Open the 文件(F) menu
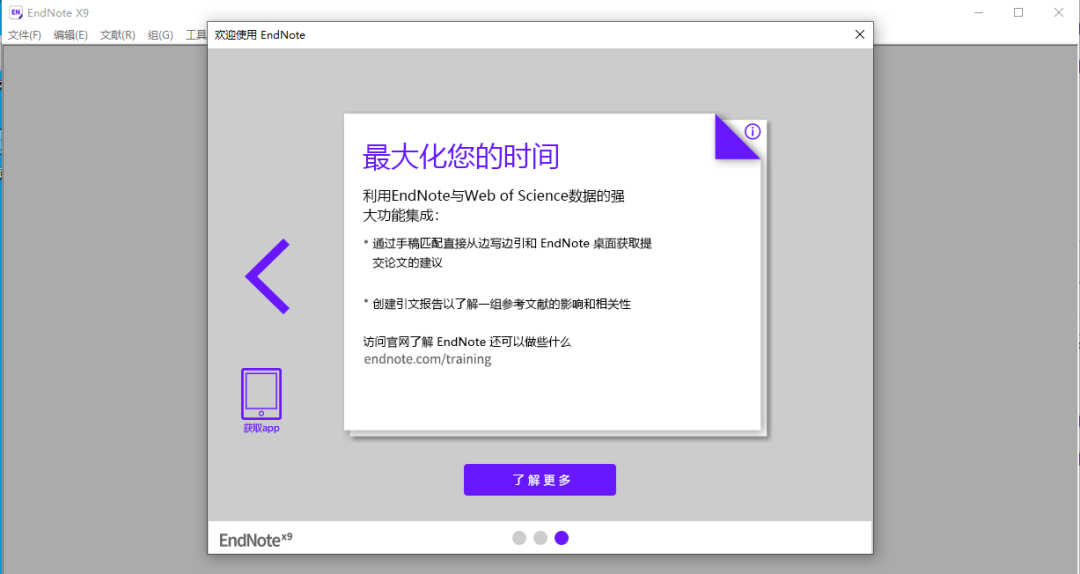 click(24, 35)
